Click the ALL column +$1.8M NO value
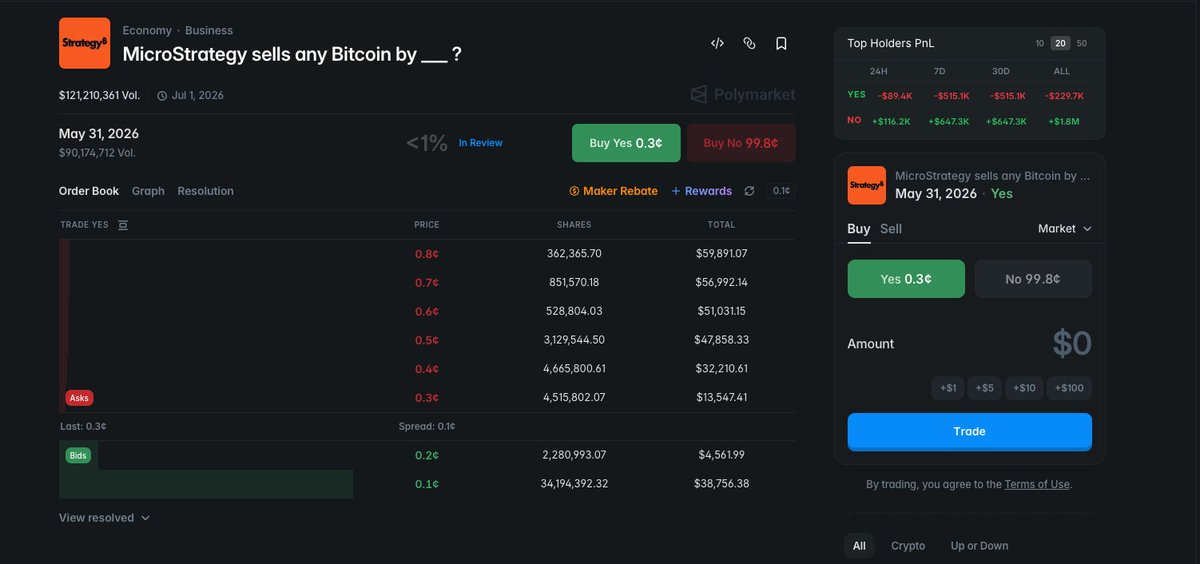The image size is (1200, 564). pyautogui.click(x=1062, y=121)
